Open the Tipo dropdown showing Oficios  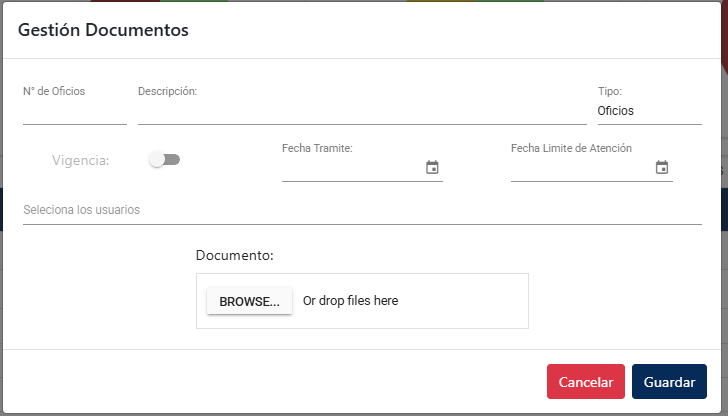650,111
